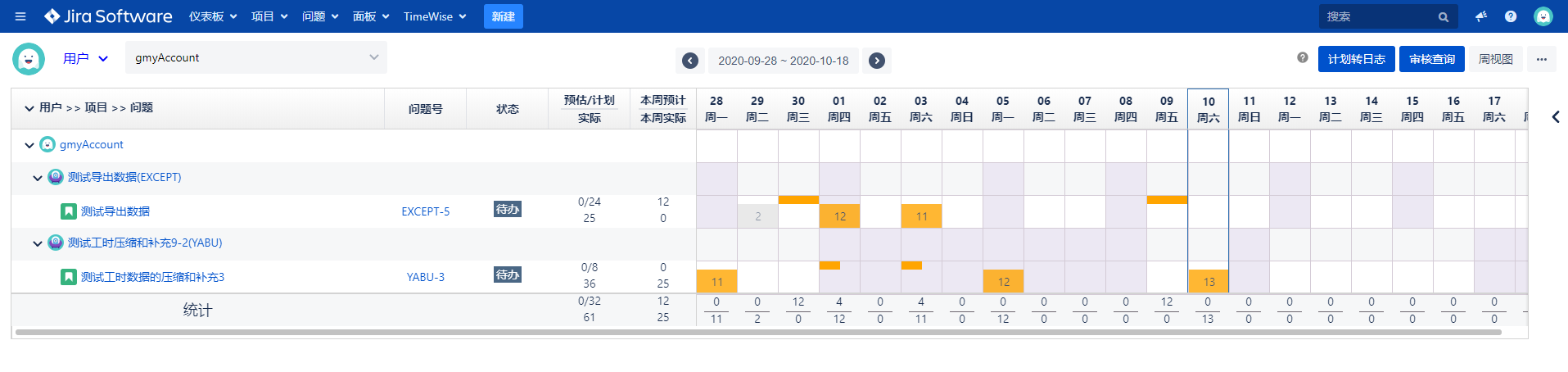Viewport: 1568px width, 372px height.
Task: Collapse the YABU project row
Action: point(38,243)
